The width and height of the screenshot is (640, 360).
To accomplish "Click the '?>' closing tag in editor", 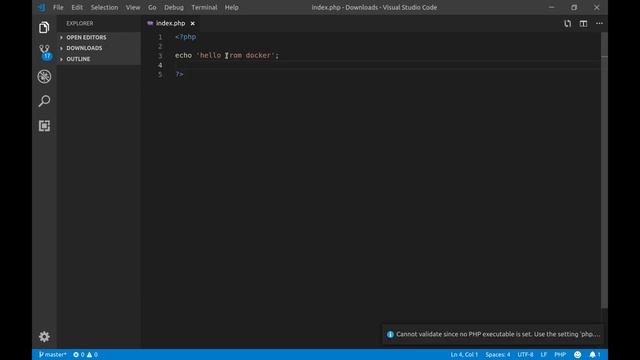I will click(179, 74).
